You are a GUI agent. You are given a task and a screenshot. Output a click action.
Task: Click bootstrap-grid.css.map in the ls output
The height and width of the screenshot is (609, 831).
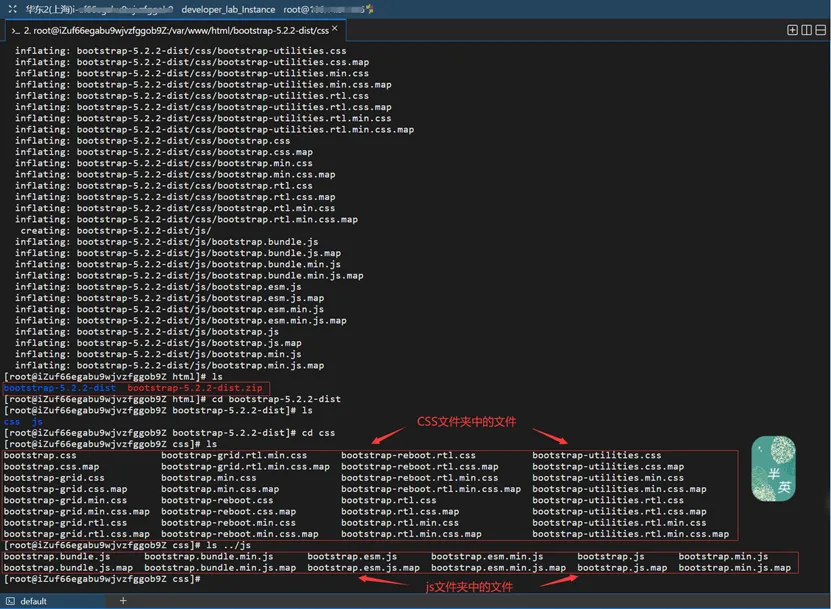[x=65, y=489]
